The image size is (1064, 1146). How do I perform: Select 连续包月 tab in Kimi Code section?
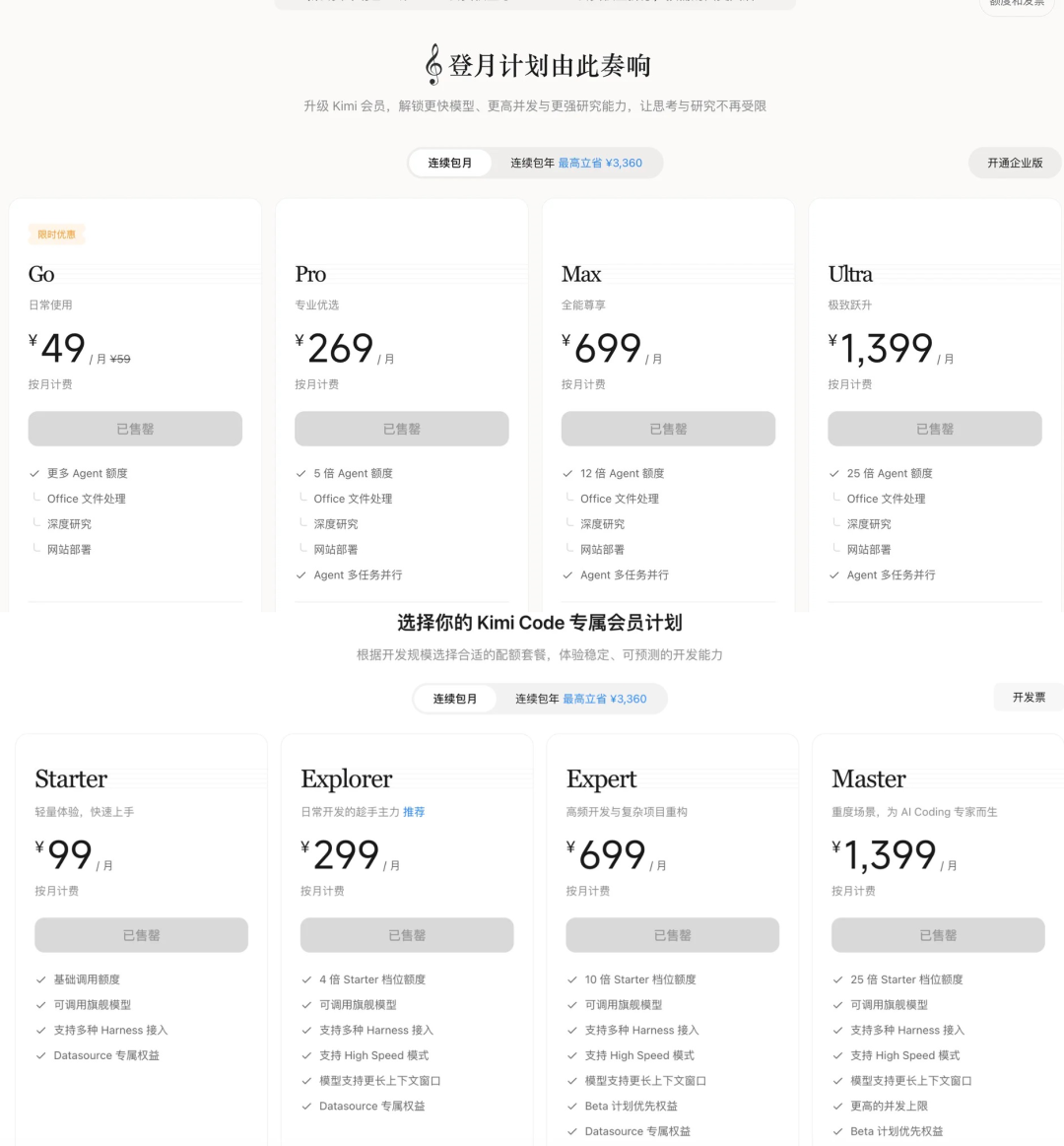click(x=454, y=699)
